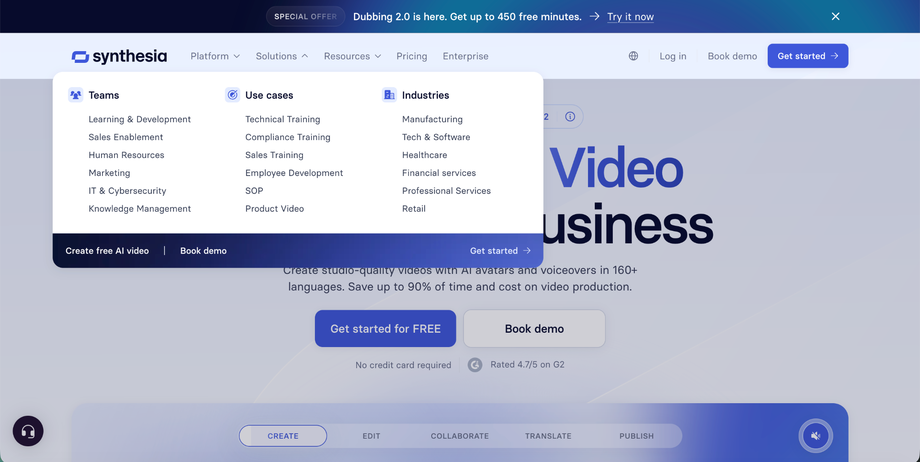Choose Financial services industry
The height and width of the screenshot is (462, 920).
click(439, 173)
